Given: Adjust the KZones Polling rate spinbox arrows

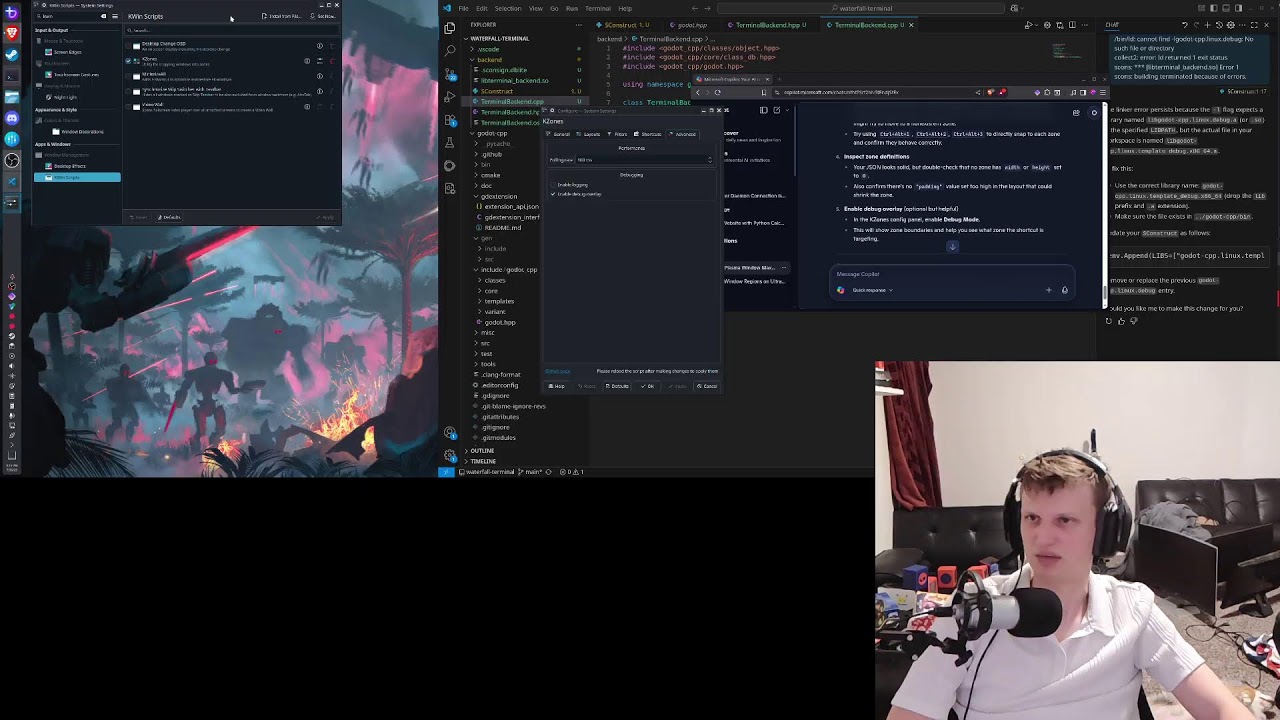Looking at the screenshot, I should pos(710,160).
